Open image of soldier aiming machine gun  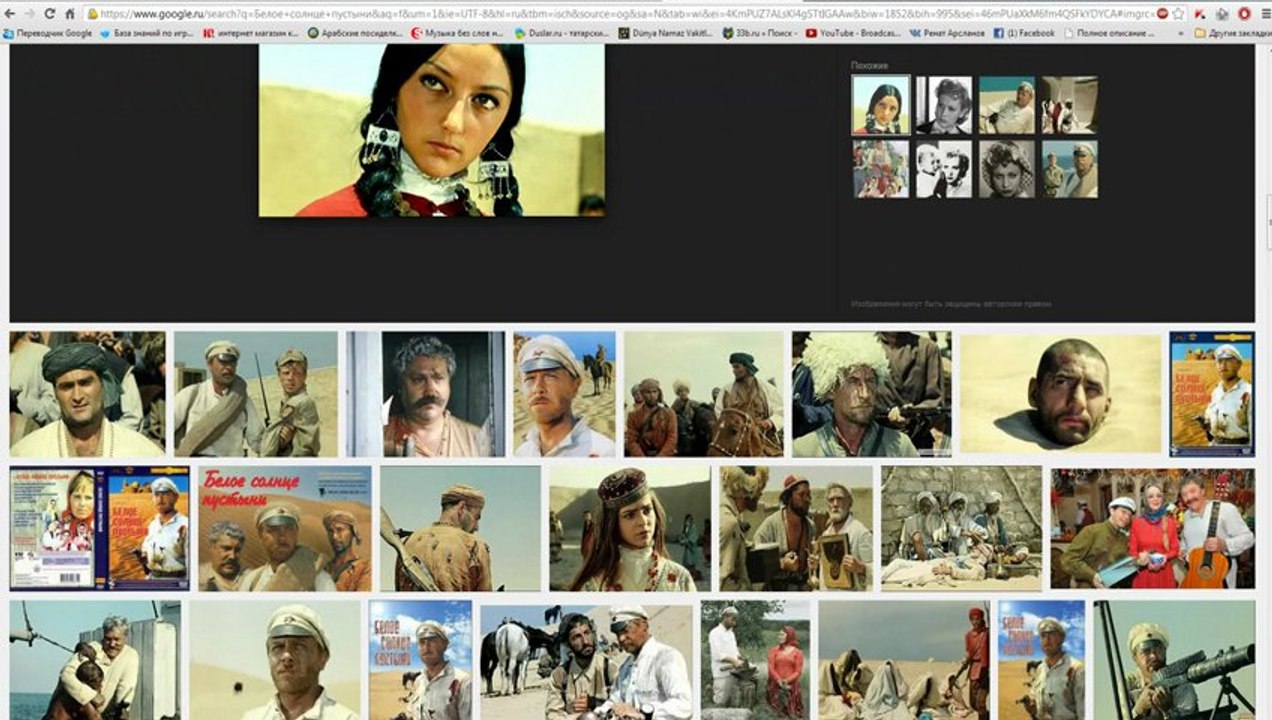(x=1174, y=660)
